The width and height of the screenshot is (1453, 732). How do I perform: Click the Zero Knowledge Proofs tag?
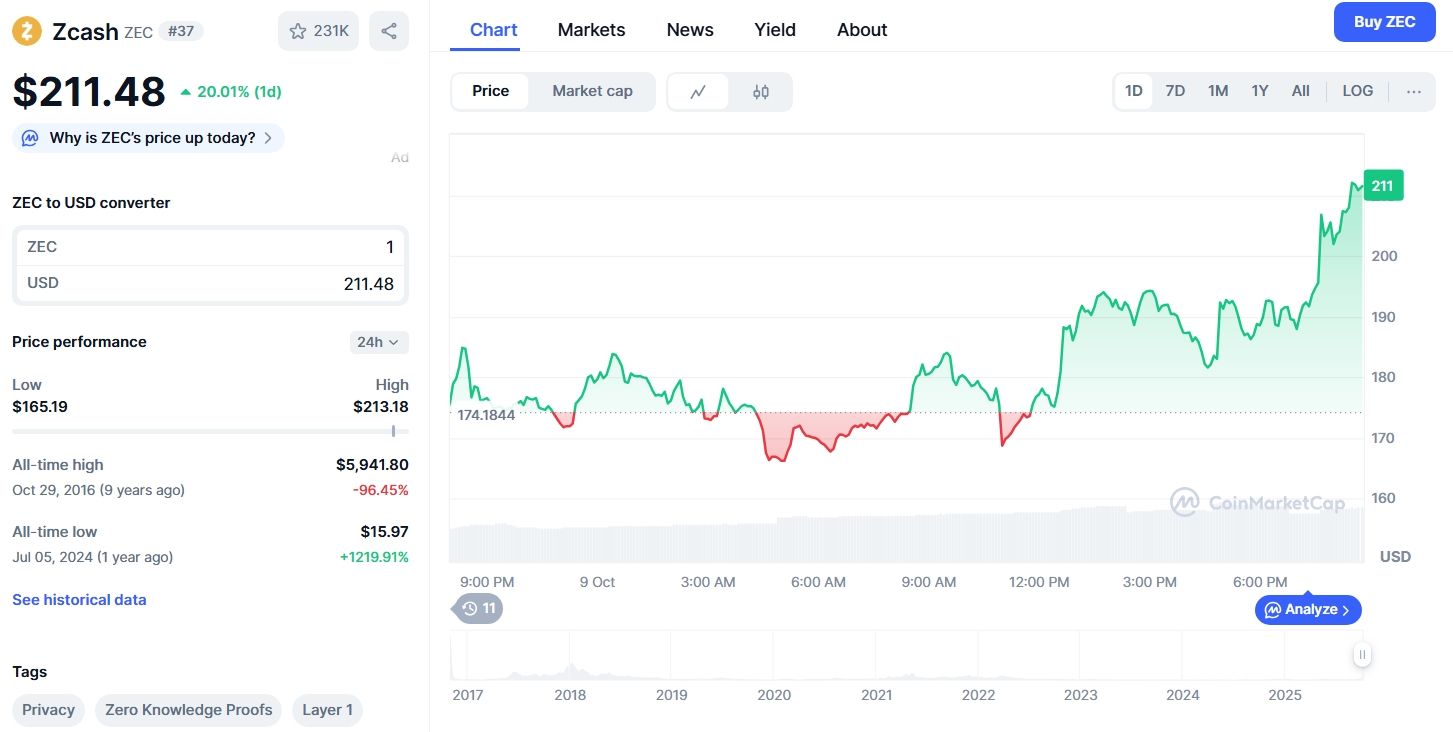click(x=189, y=710)
